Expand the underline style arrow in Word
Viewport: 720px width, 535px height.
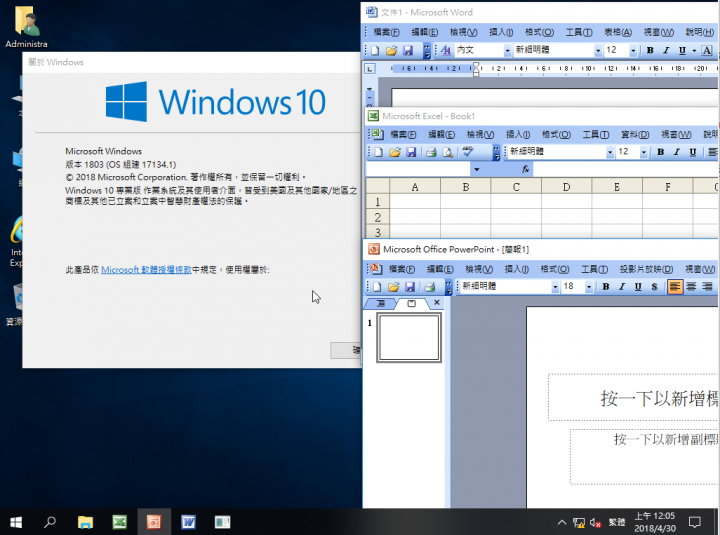click(x=694, y=51)
